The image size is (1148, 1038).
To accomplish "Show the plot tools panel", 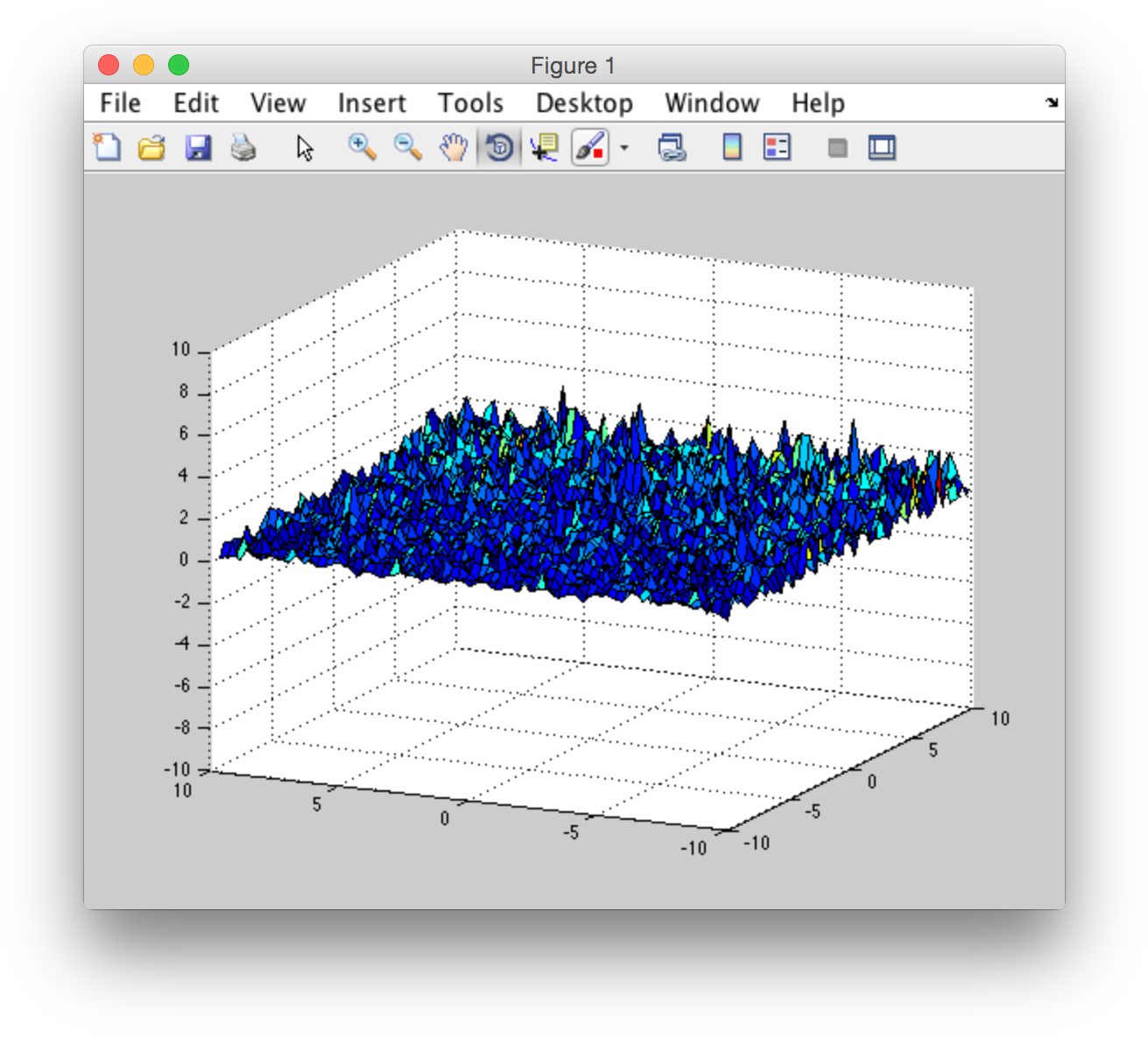I will coord(881,147).
